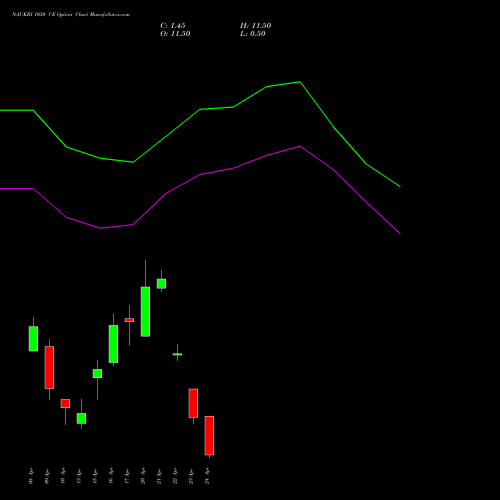500x500 pixels.
Task: Click the small green doji candle for 22 Apr
Action: tap(177, 354)
